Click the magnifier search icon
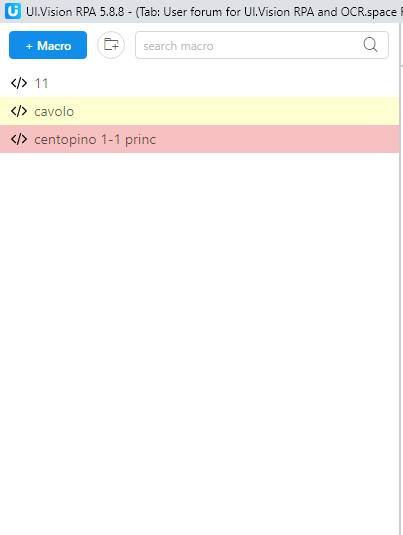 tap(370, 45)
